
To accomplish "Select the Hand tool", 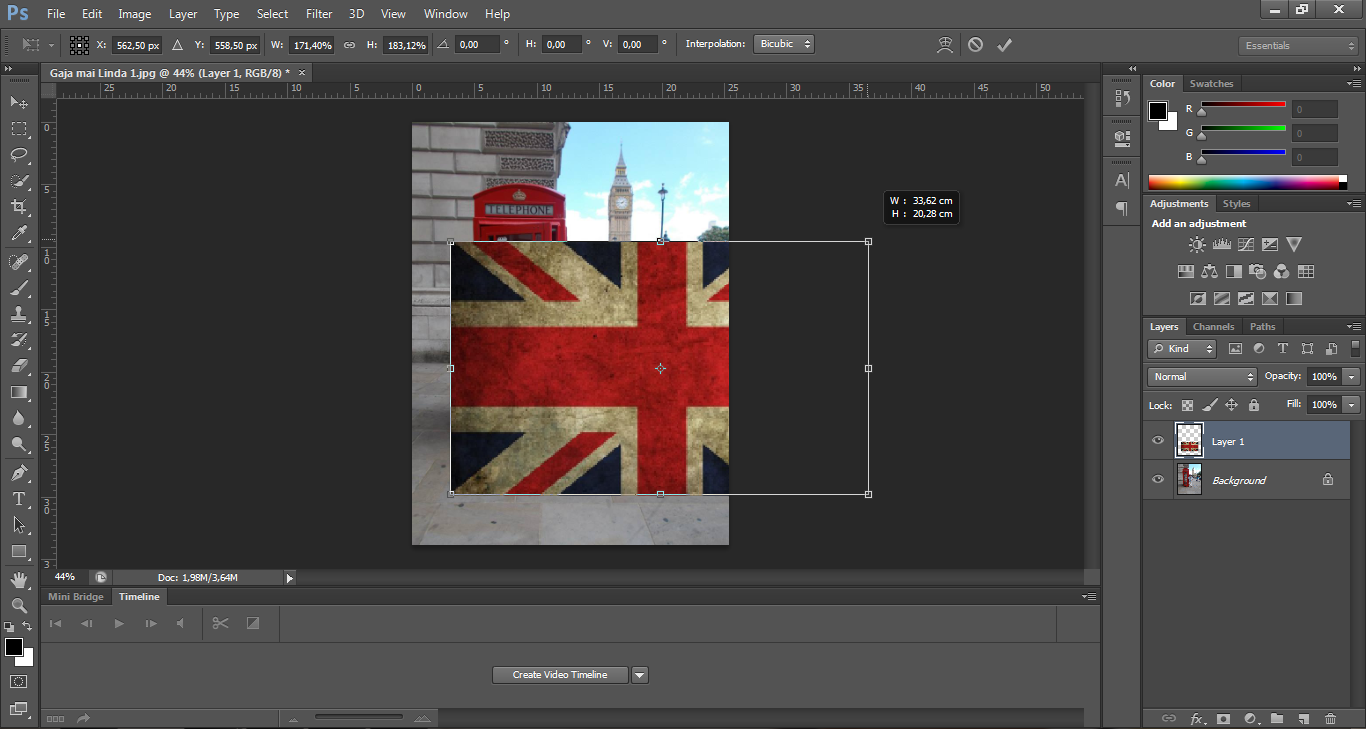I will coord(19,580).
